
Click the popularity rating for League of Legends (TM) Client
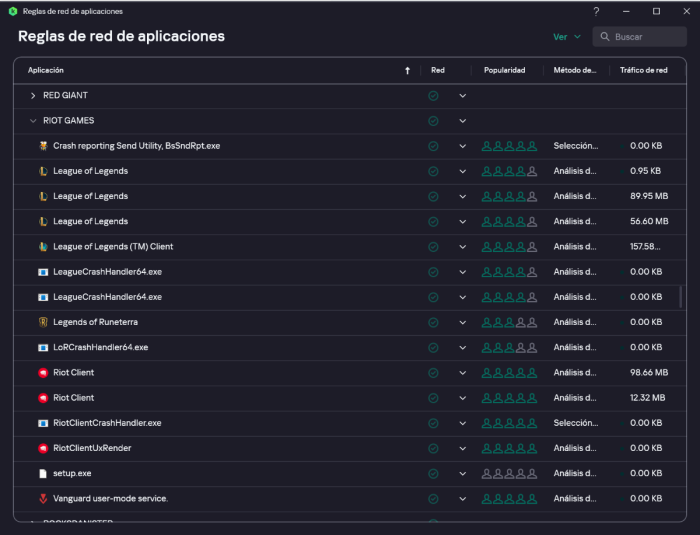coord(509,247)
